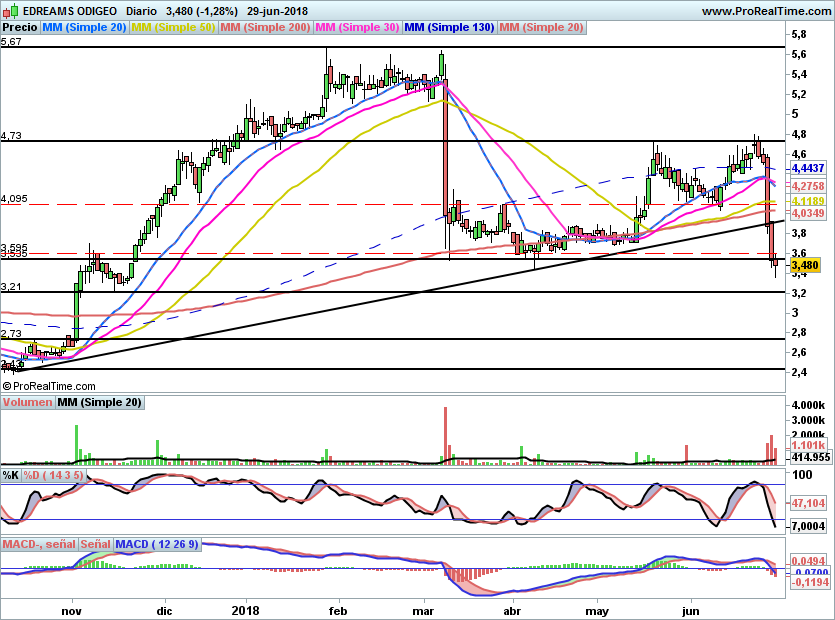Open the MM (Simple 130) indicator label
This screenshot has width=835, height=620.
coord(448,27)
